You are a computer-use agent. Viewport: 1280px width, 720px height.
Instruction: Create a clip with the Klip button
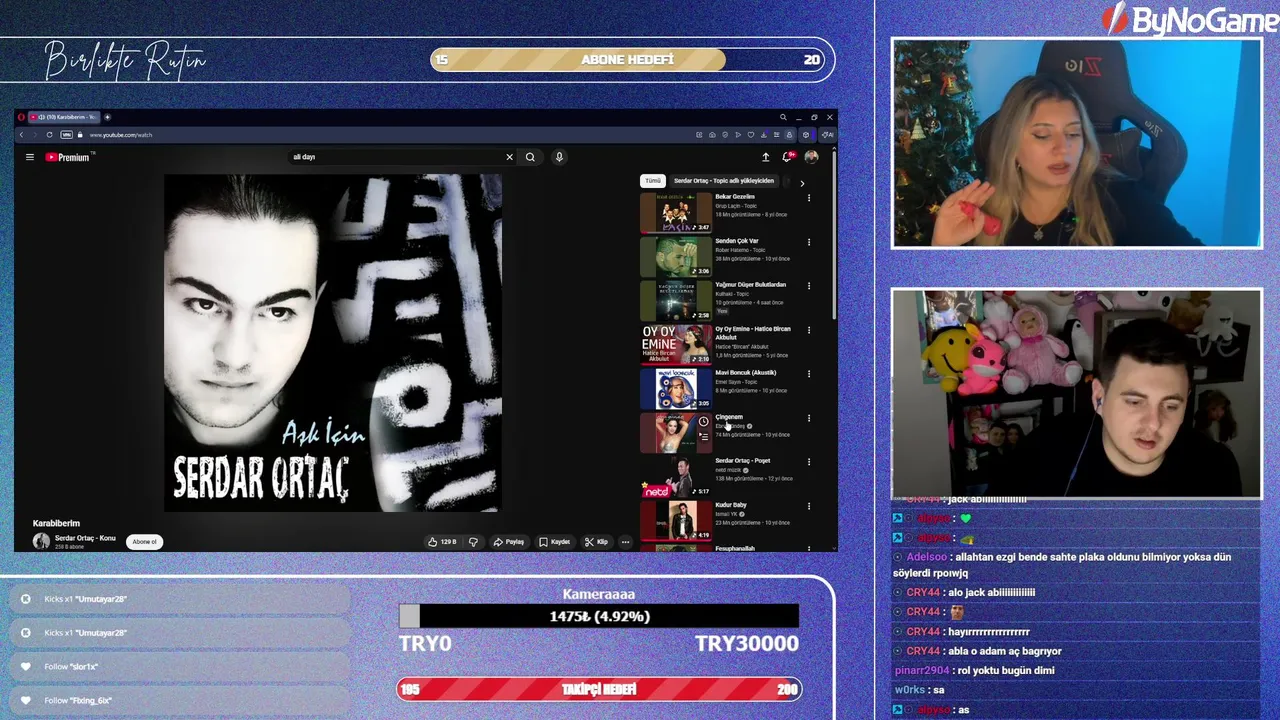pos(596,542)
